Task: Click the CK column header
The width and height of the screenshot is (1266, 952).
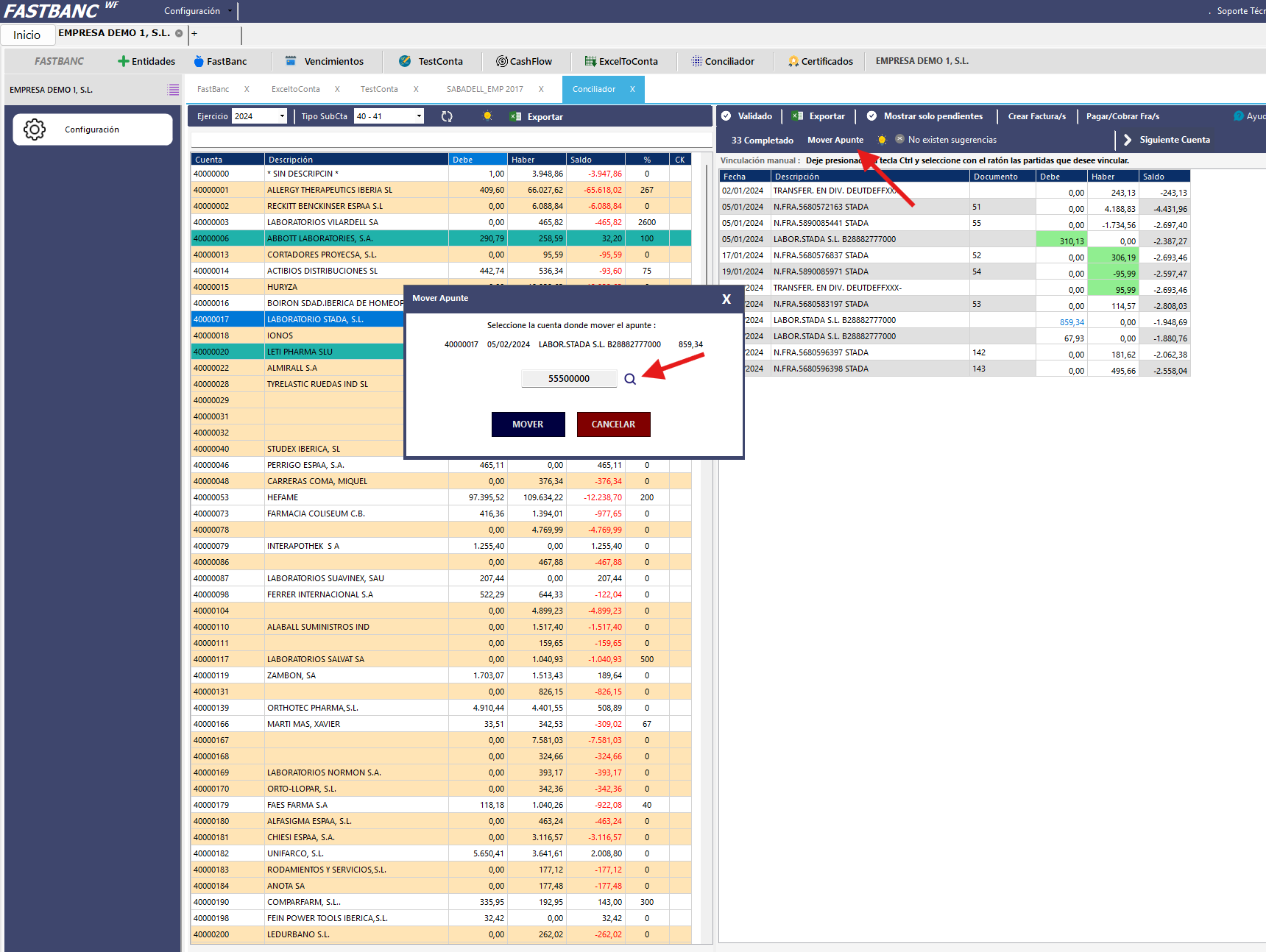Action: point(680,159)
